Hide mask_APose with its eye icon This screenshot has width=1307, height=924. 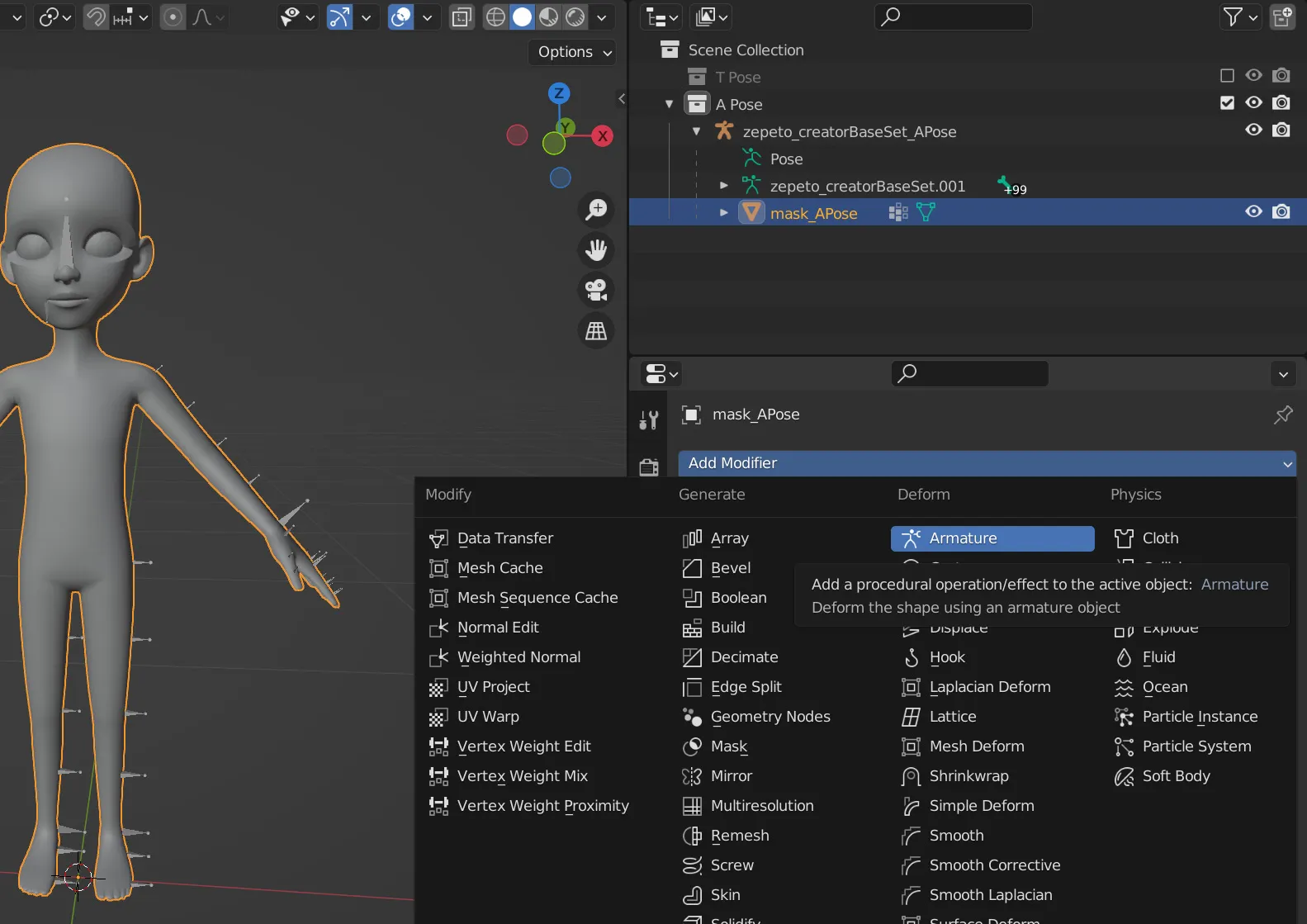pos(1253,212)
